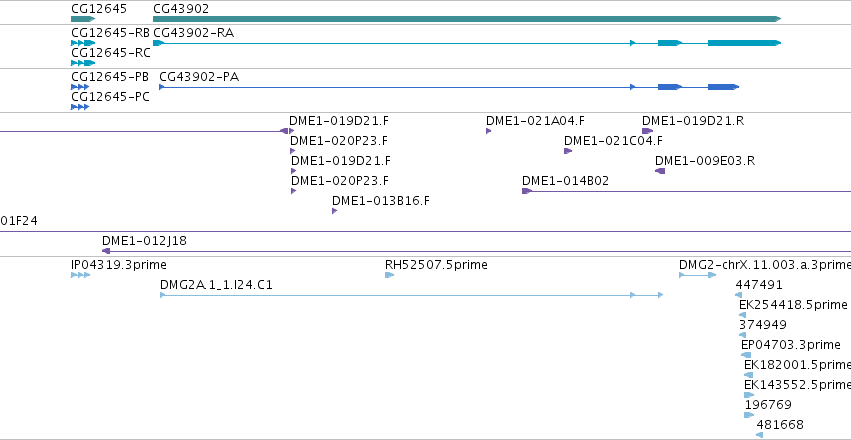
Task: Click the CG43902-RA transcript label
Action: pos(194,33)
